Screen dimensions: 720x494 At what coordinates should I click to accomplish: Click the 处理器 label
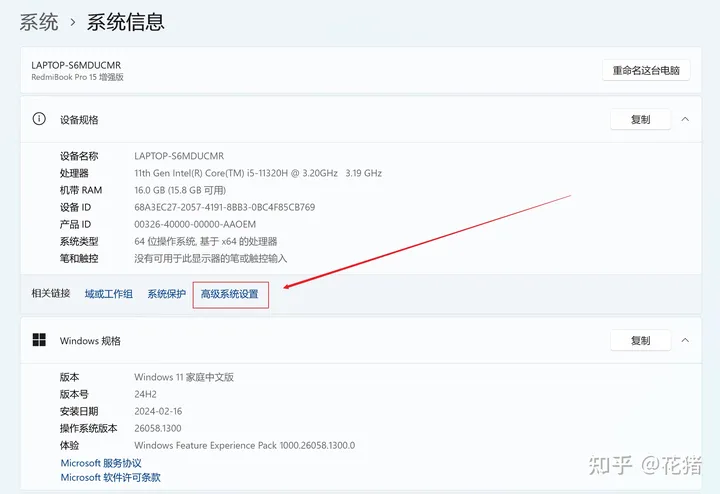point(74,173)
